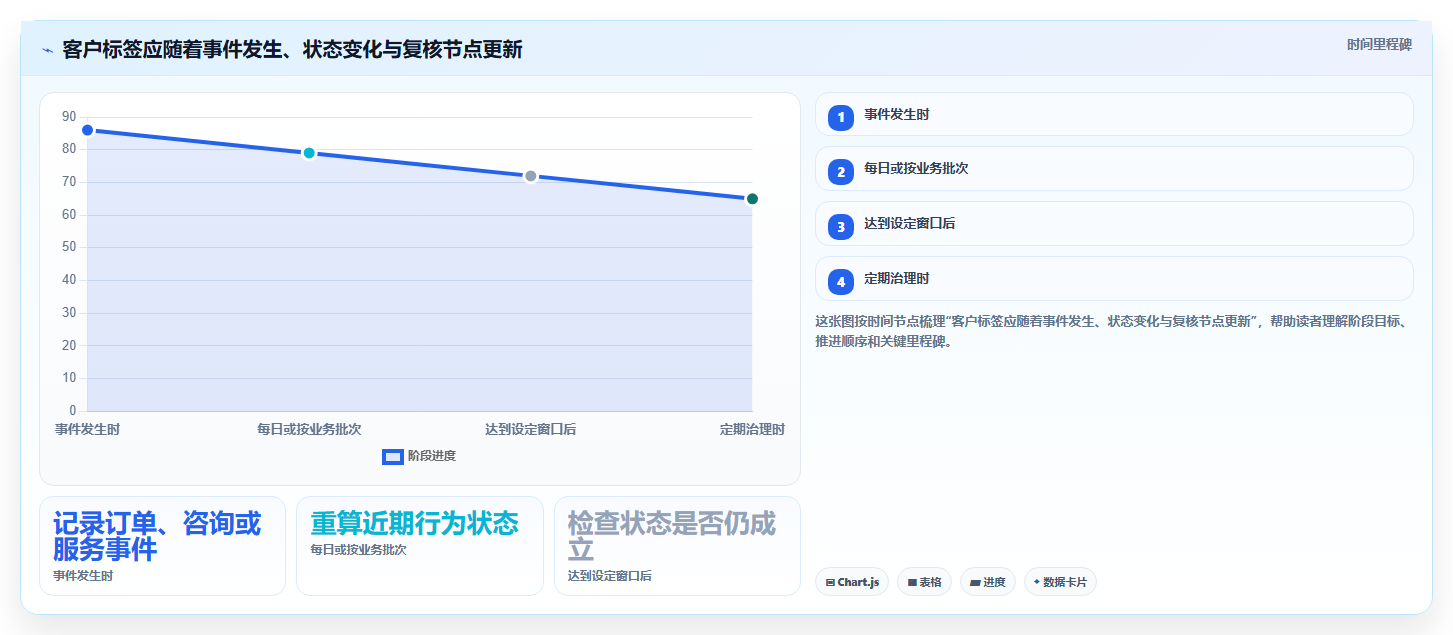The height and width of the screenshot is (635, 1453).
Task: Click x-axis label 定期治理时 under chart
Action: (x=752, y=429)
